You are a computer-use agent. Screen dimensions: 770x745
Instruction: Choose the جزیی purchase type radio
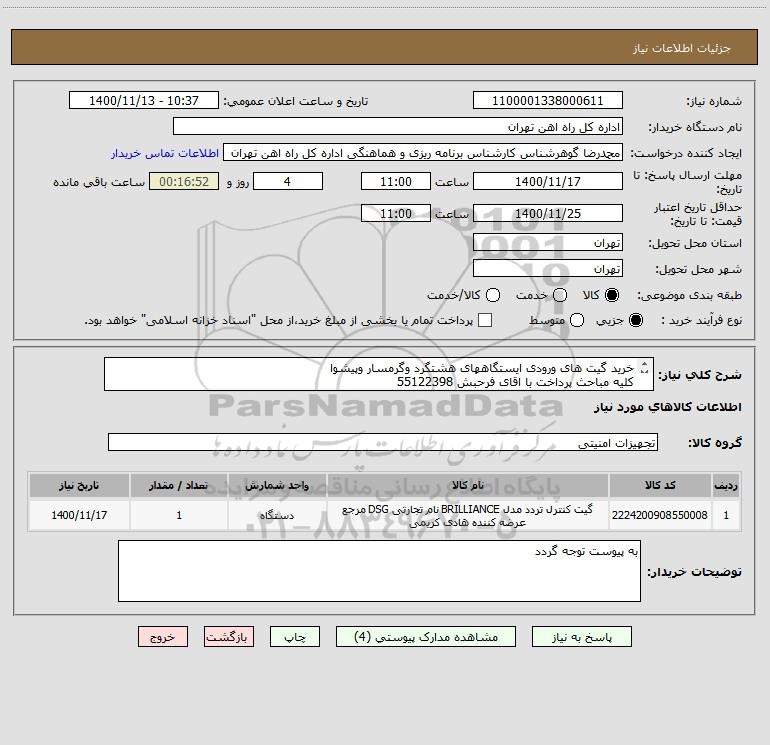coord(636,320)
